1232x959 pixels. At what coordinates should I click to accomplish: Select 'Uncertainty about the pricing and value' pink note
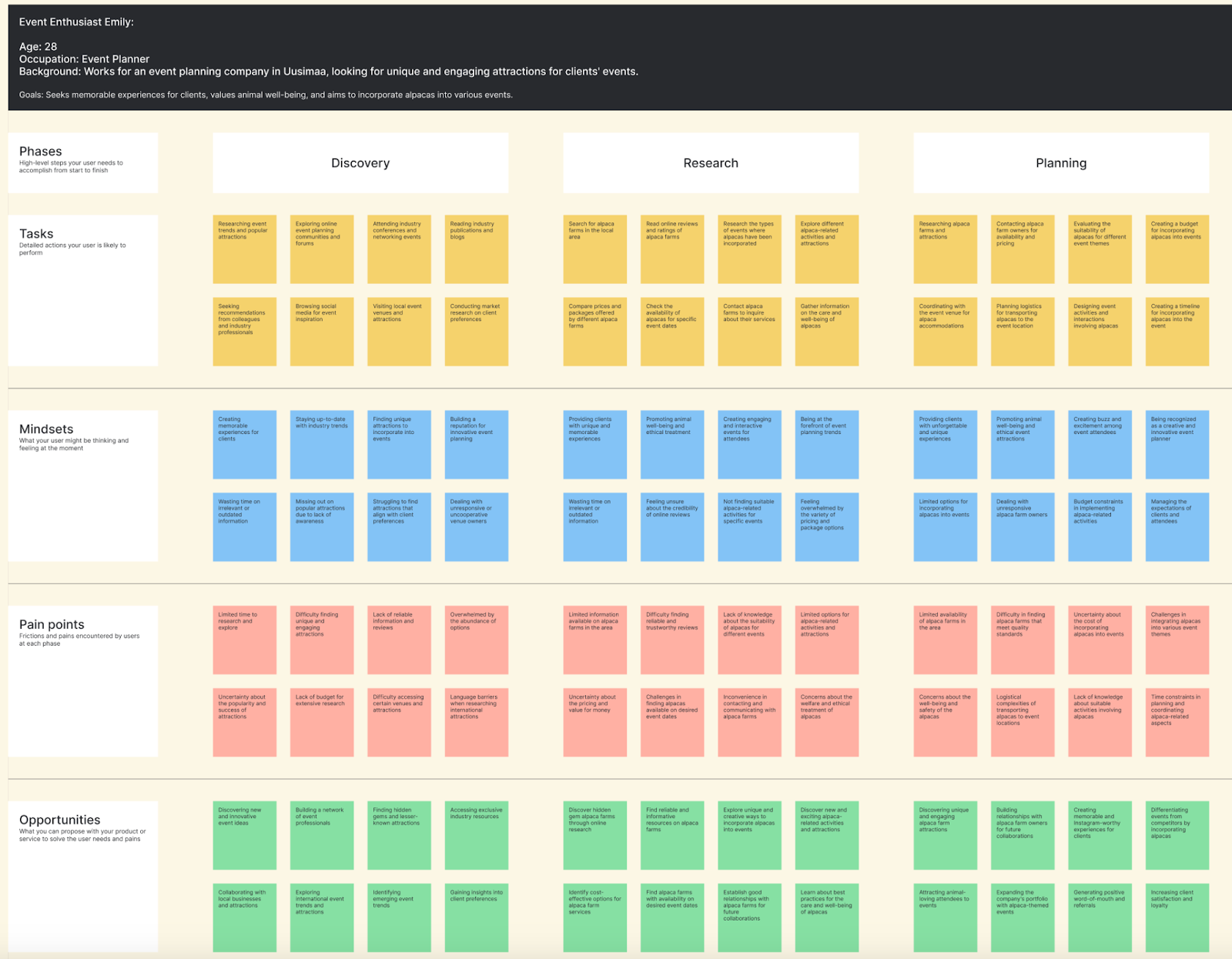pyautogui.click(x=595, y=722)
